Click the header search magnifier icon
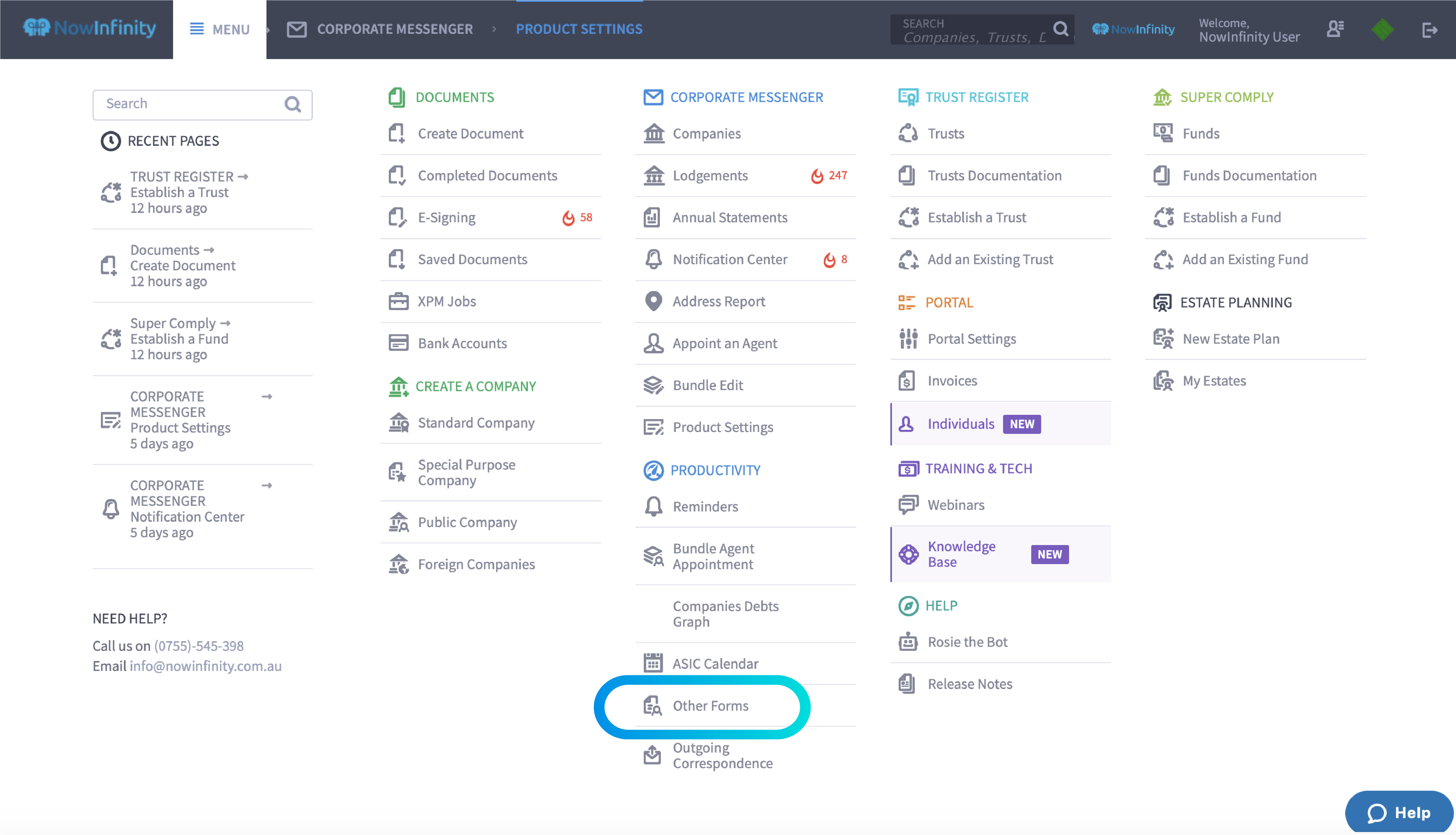1456x835 pixels. click(1061, 29)
